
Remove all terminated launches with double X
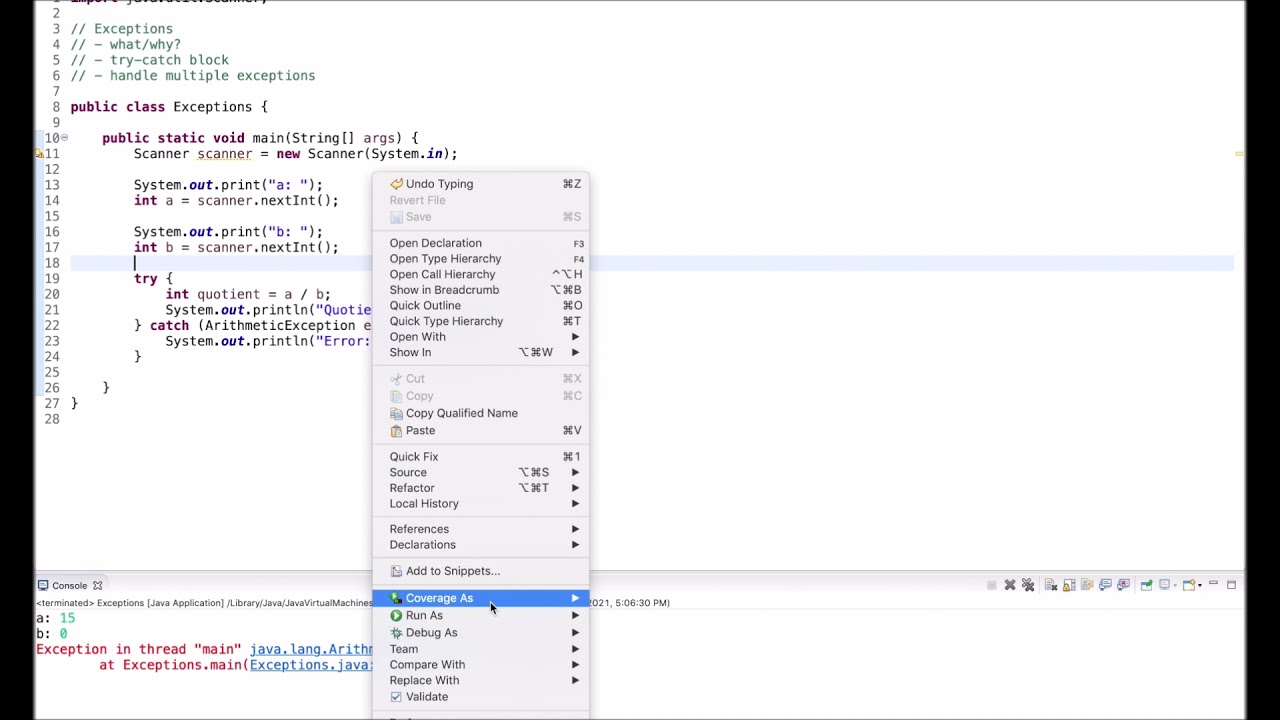click(1028, 585)
